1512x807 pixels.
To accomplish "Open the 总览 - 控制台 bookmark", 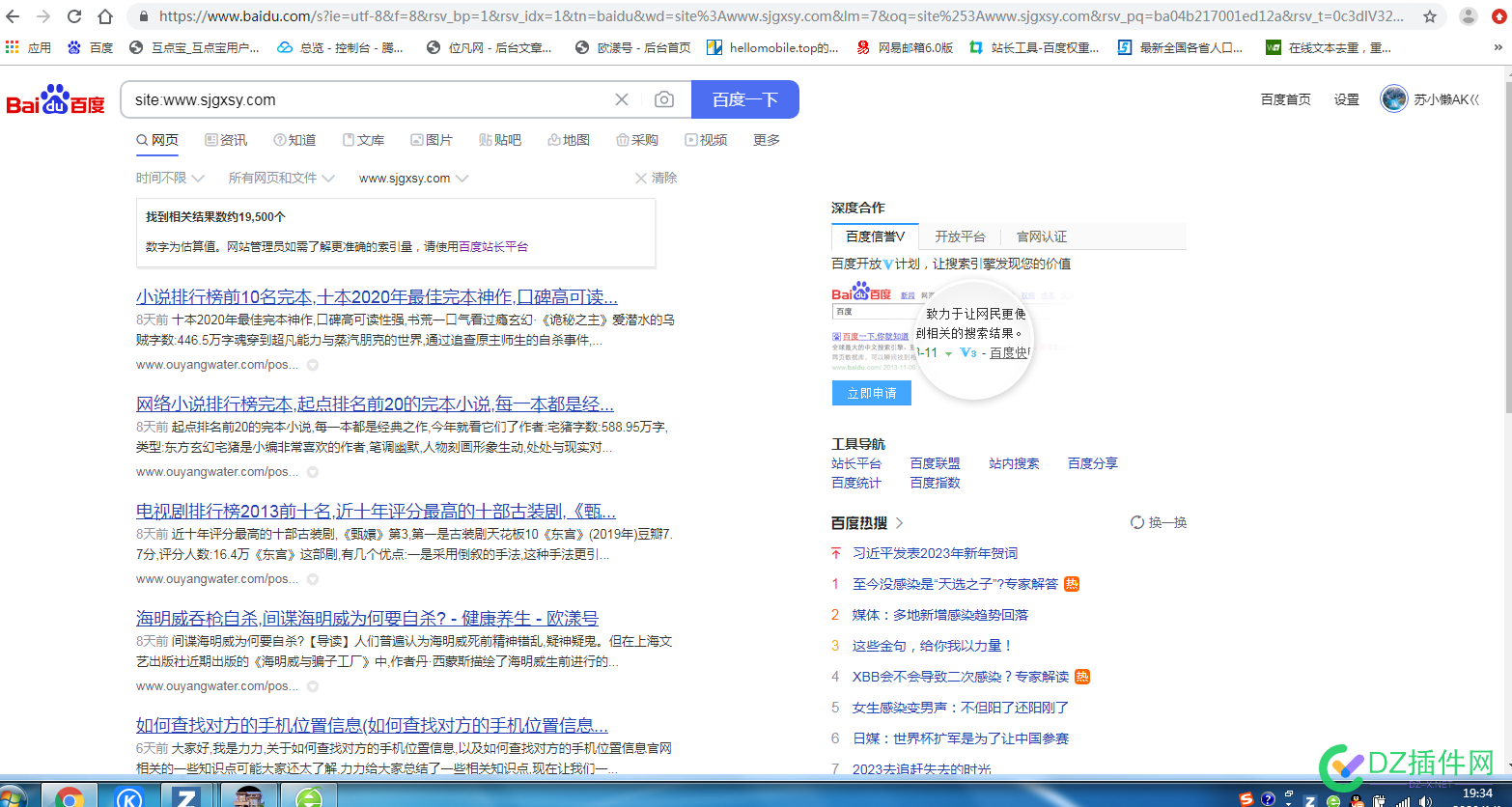I will [x=341, y=47].
